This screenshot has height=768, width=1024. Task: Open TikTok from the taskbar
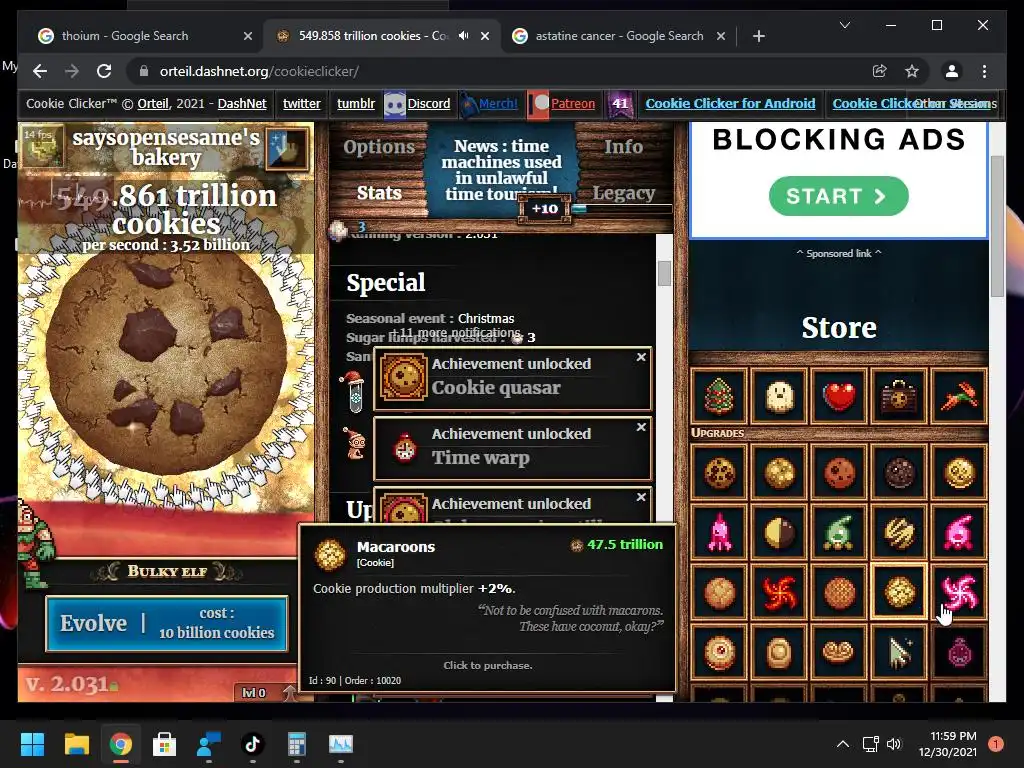point(253,744)
